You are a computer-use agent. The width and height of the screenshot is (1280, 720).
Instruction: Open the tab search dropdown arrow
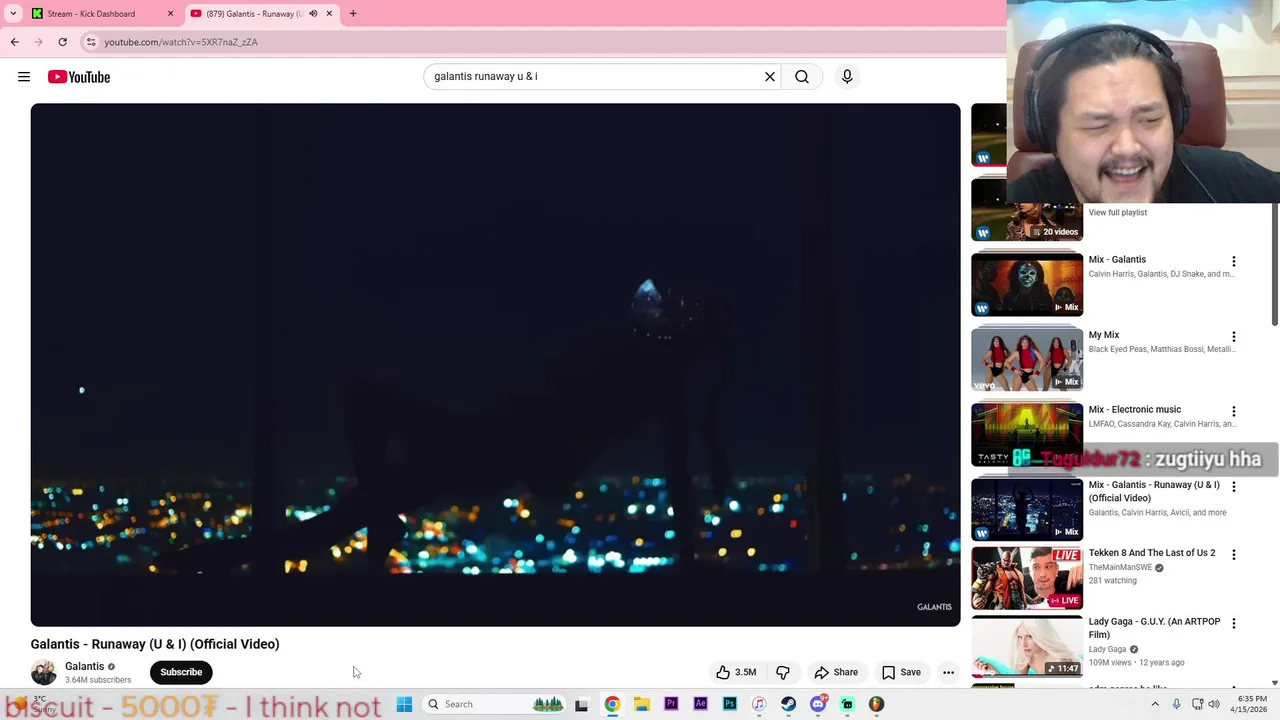[13, 14]
